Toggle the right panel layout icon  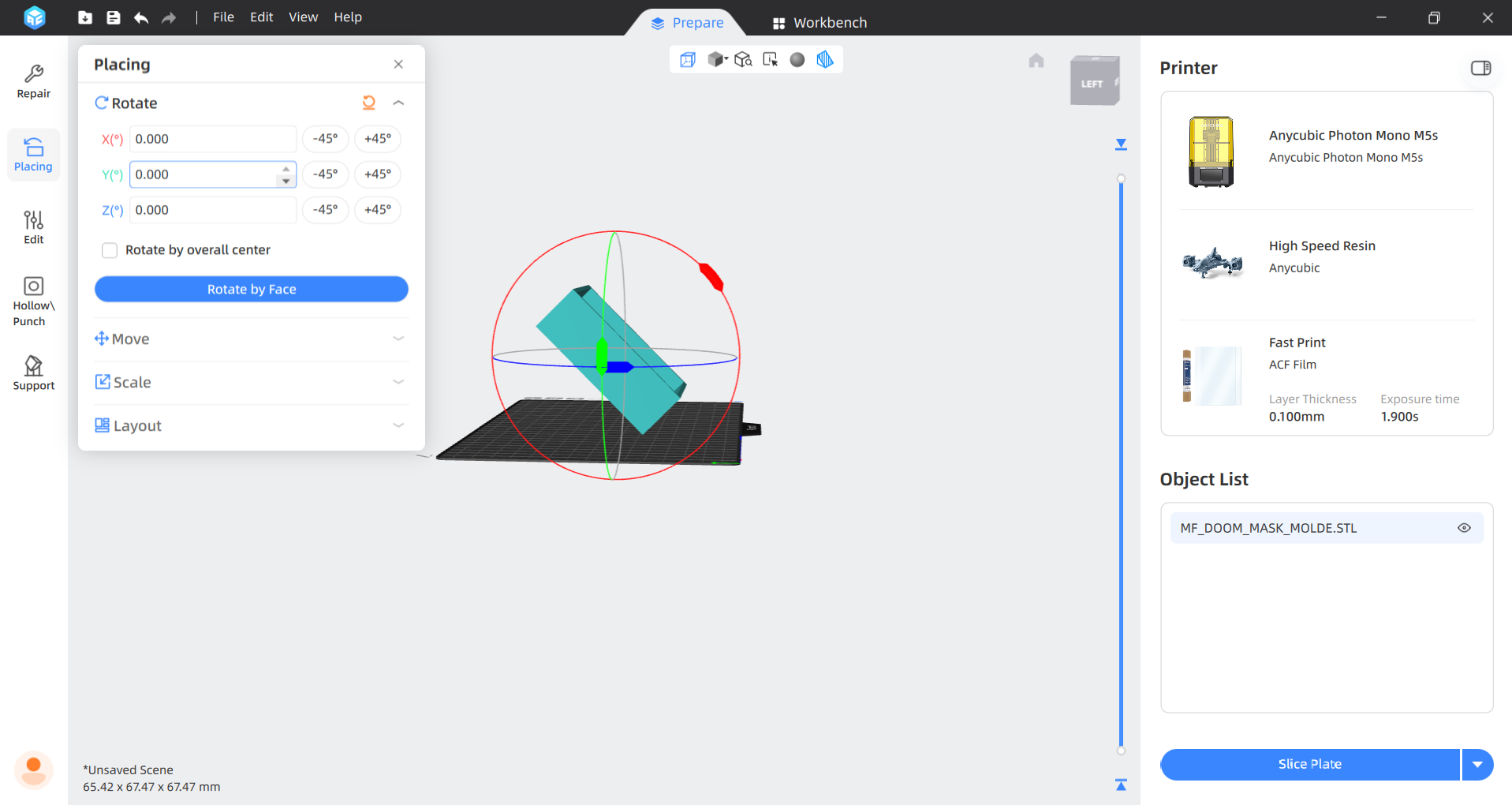1480,68
